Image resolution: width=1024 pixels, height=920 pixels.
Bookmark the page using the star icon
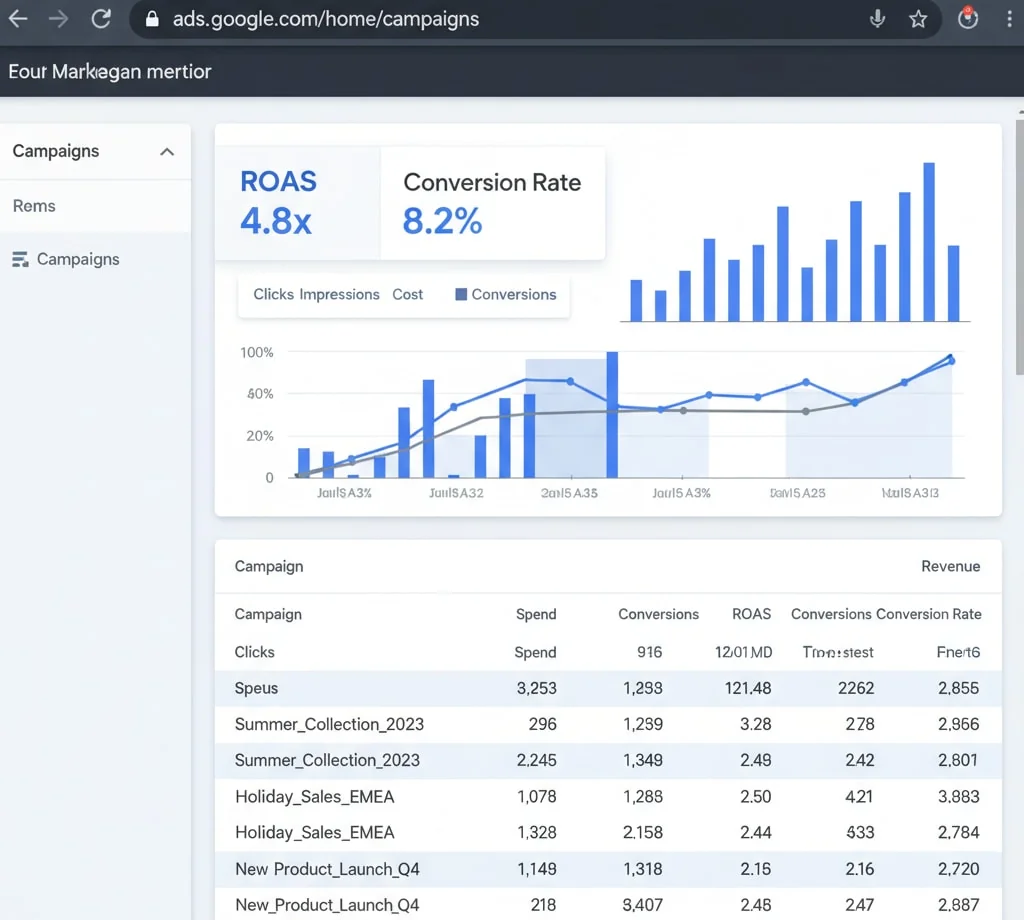[x=919, y=18]
